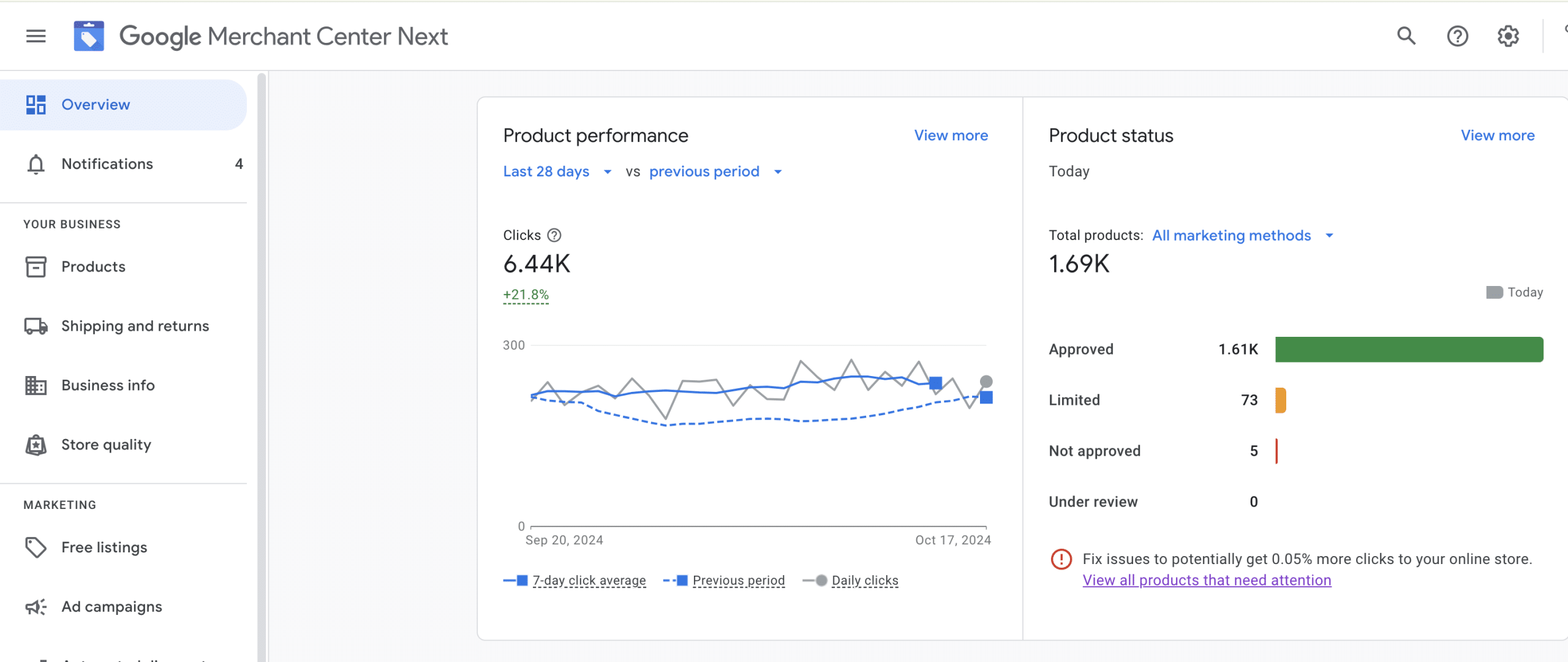Click the Oct 17, 2024 axis label
This screenshot has height=662, width=1568.
(953, 540)
